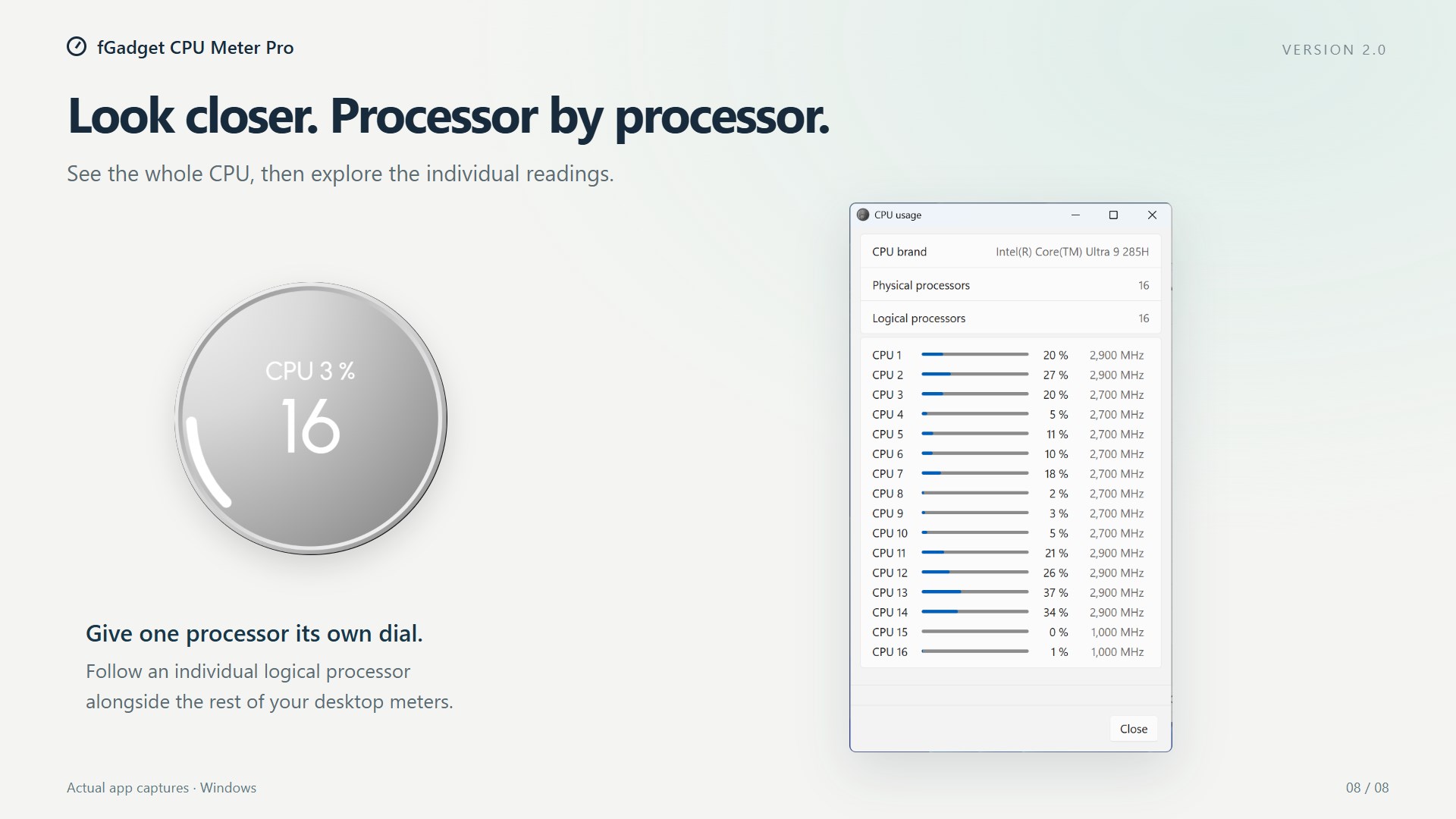Click the 26 % value for CPU 12
The height and width of the screenshot is (819, 1456).
pyautogui.click(x=1055, y=573)
